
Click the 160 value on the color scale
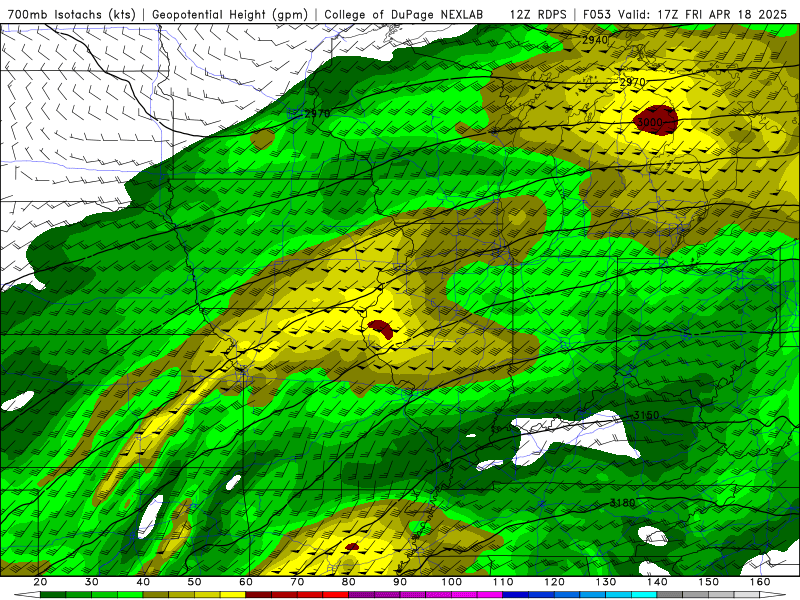(760, 582)
